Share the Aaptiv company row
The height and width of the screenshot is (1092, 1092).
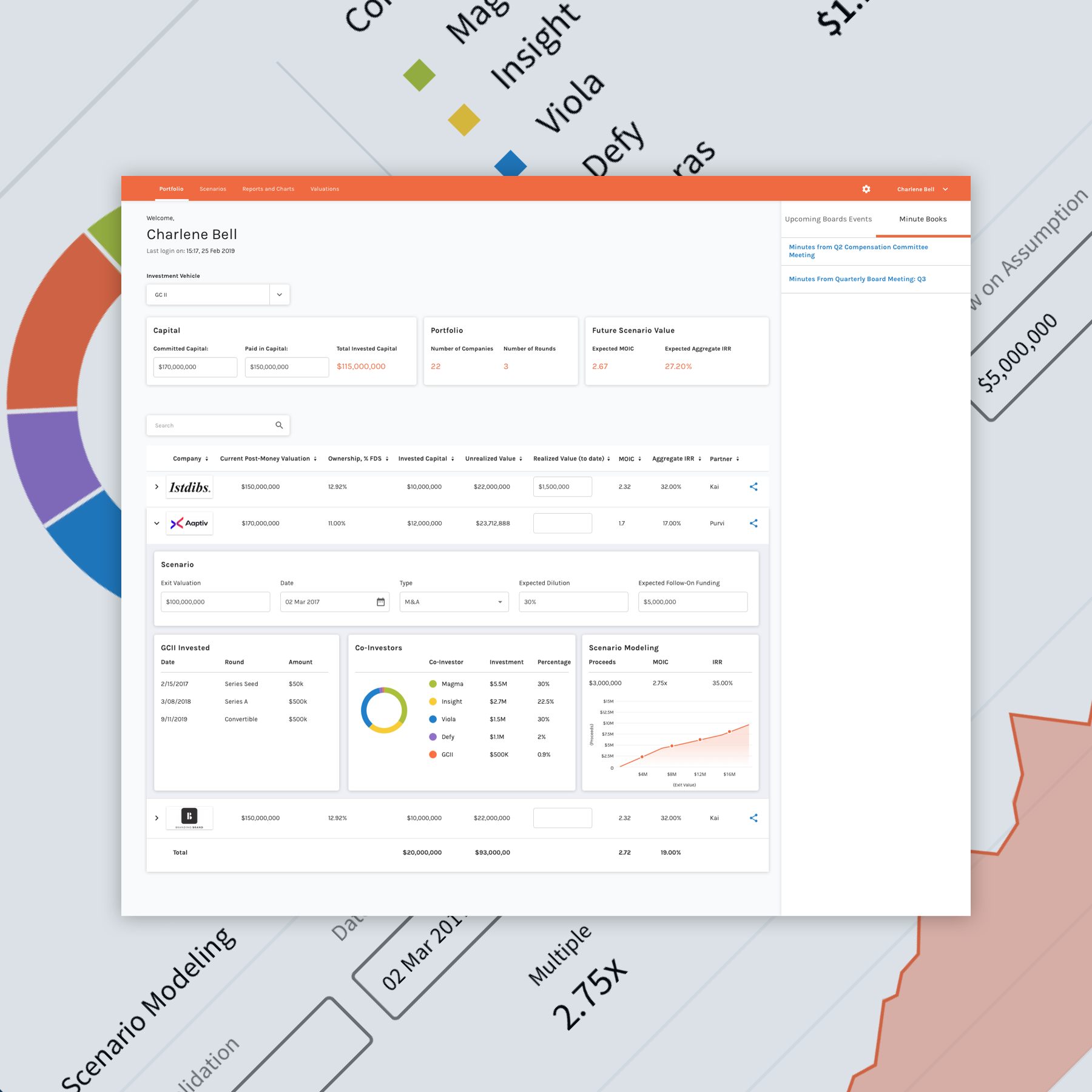click(x=753, y=523)
